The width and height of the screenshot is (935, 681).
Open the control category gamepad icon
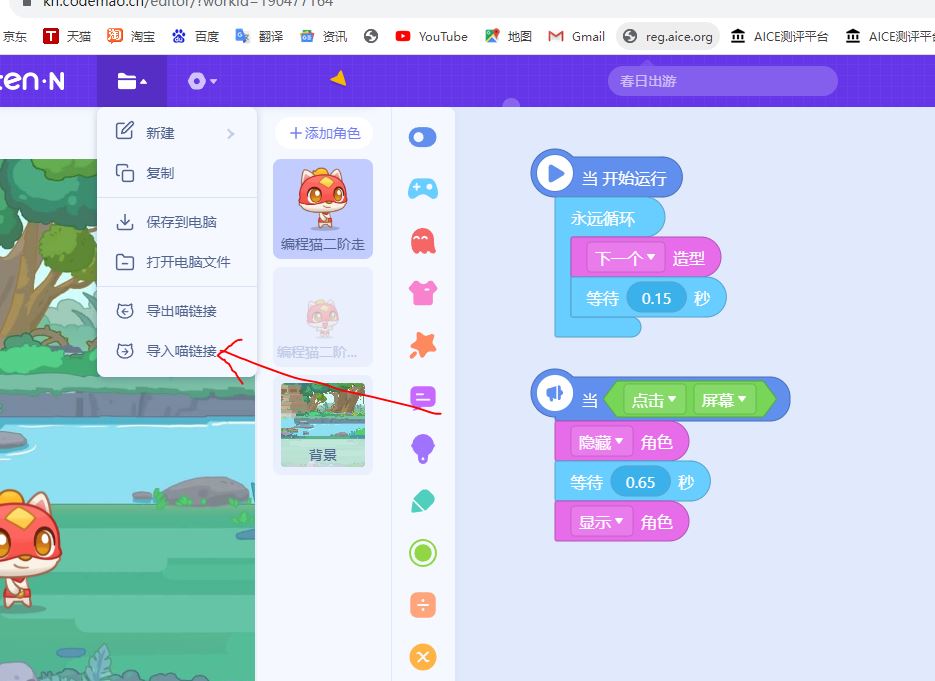(x=423, y=189)
